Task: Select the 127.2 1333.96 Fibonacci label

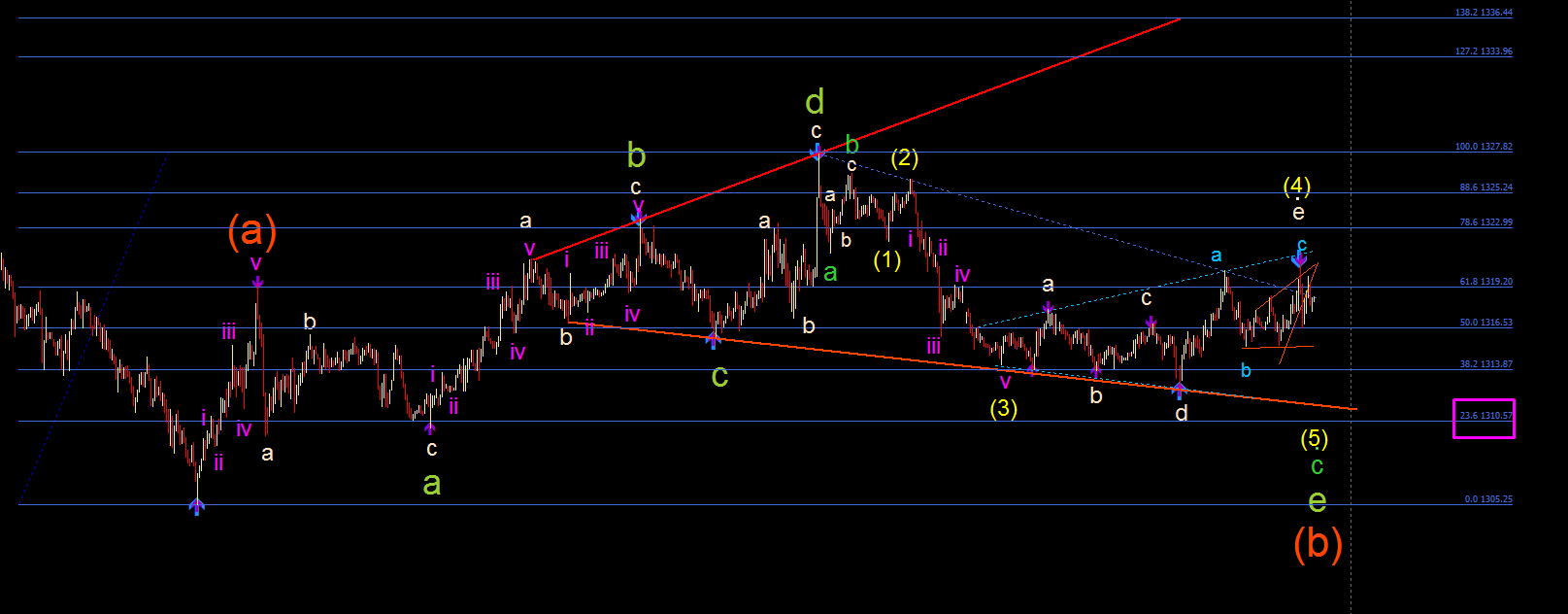Action: pos(1484,51)
